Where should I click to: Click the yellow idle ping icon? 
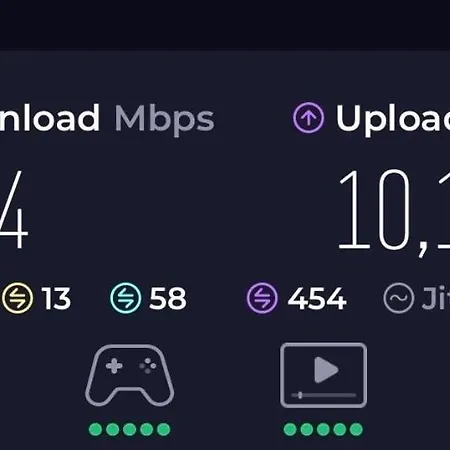[18, 298]
